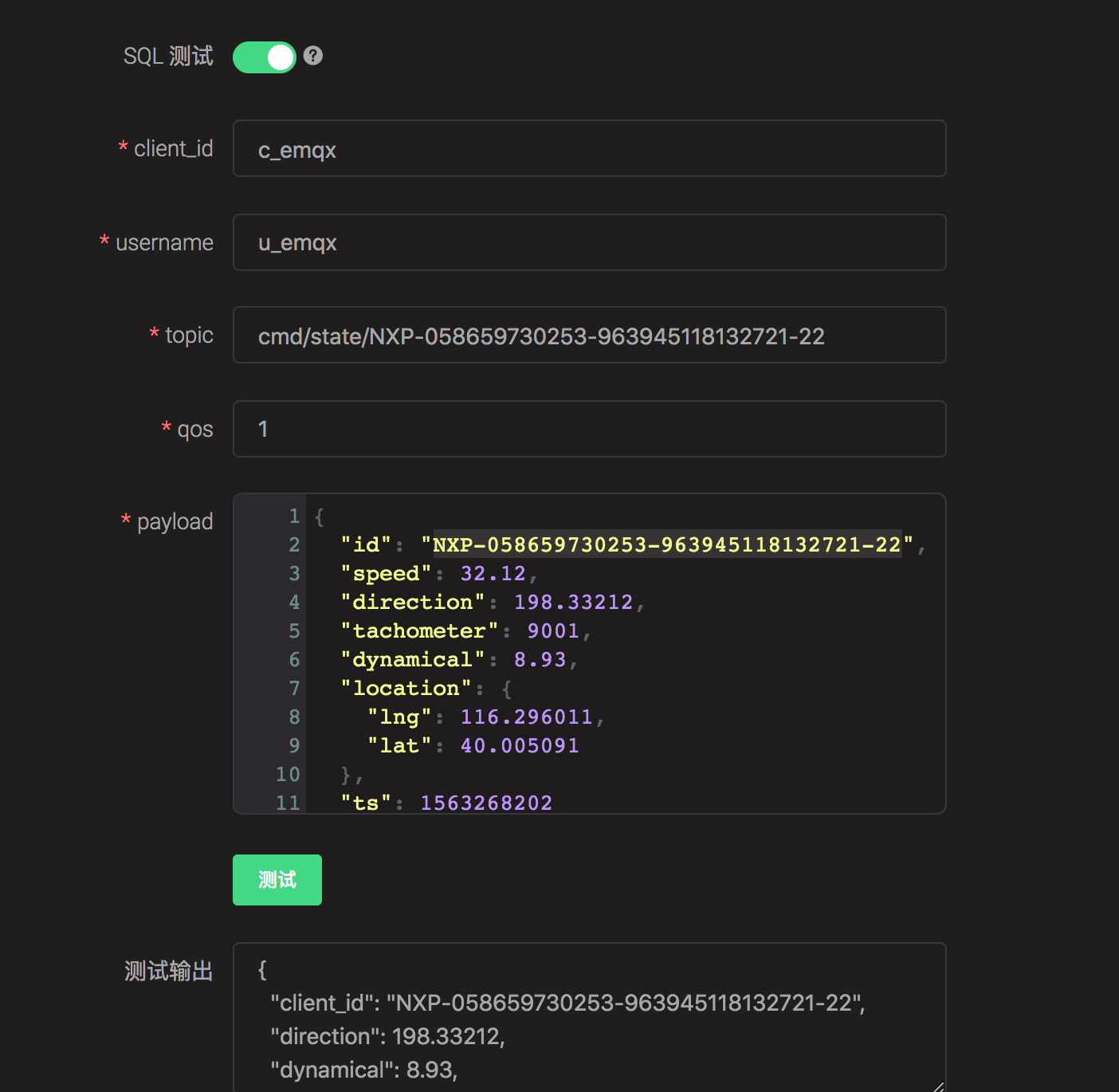Screen dimensions: 1119x1092
Task: Click the ts value 1563268202
Action: (x=486, y=803)
